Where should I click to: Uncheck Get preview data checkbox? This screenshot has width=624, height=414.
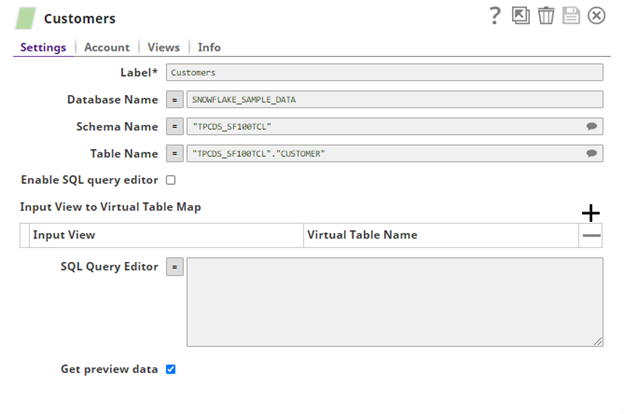171,369
